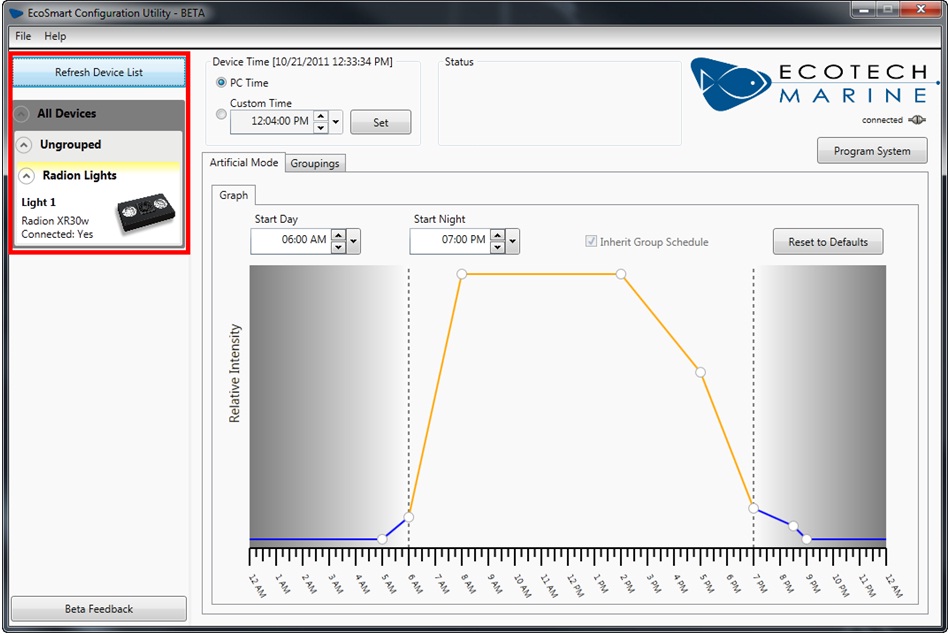The image size is (950, 634).
Task: Select the graph point at 9 PM
Action: (806, 538)
